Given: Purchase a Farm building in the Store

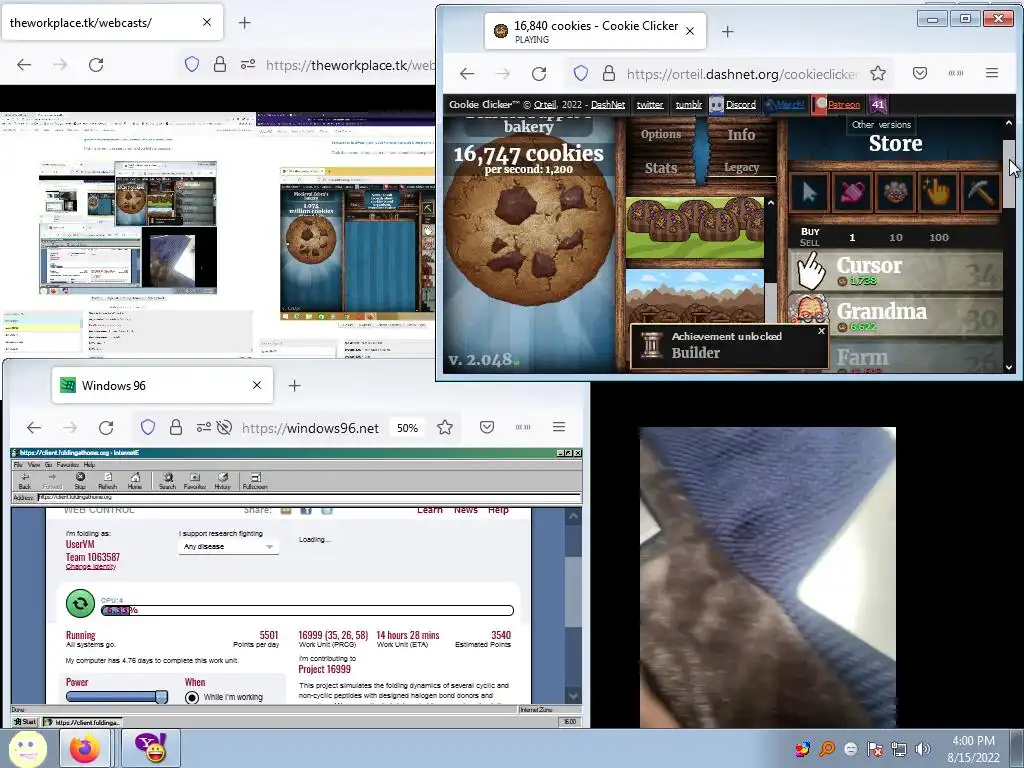Looking at the screenshot, I should point(895,358).
